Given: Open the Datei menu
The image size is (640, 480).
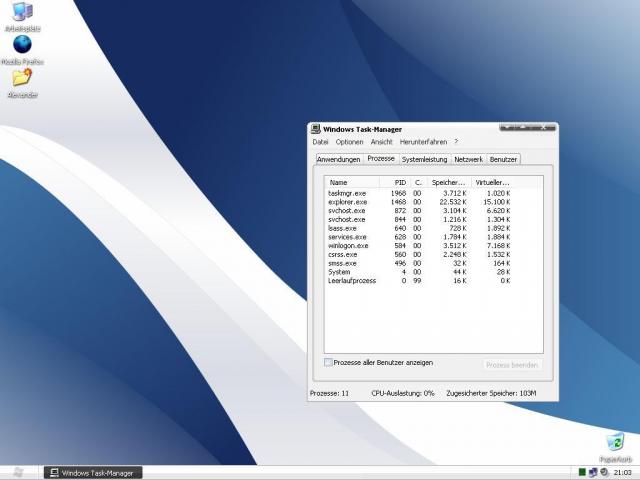Looking at the screenshot, I should [x=320, y=142].
